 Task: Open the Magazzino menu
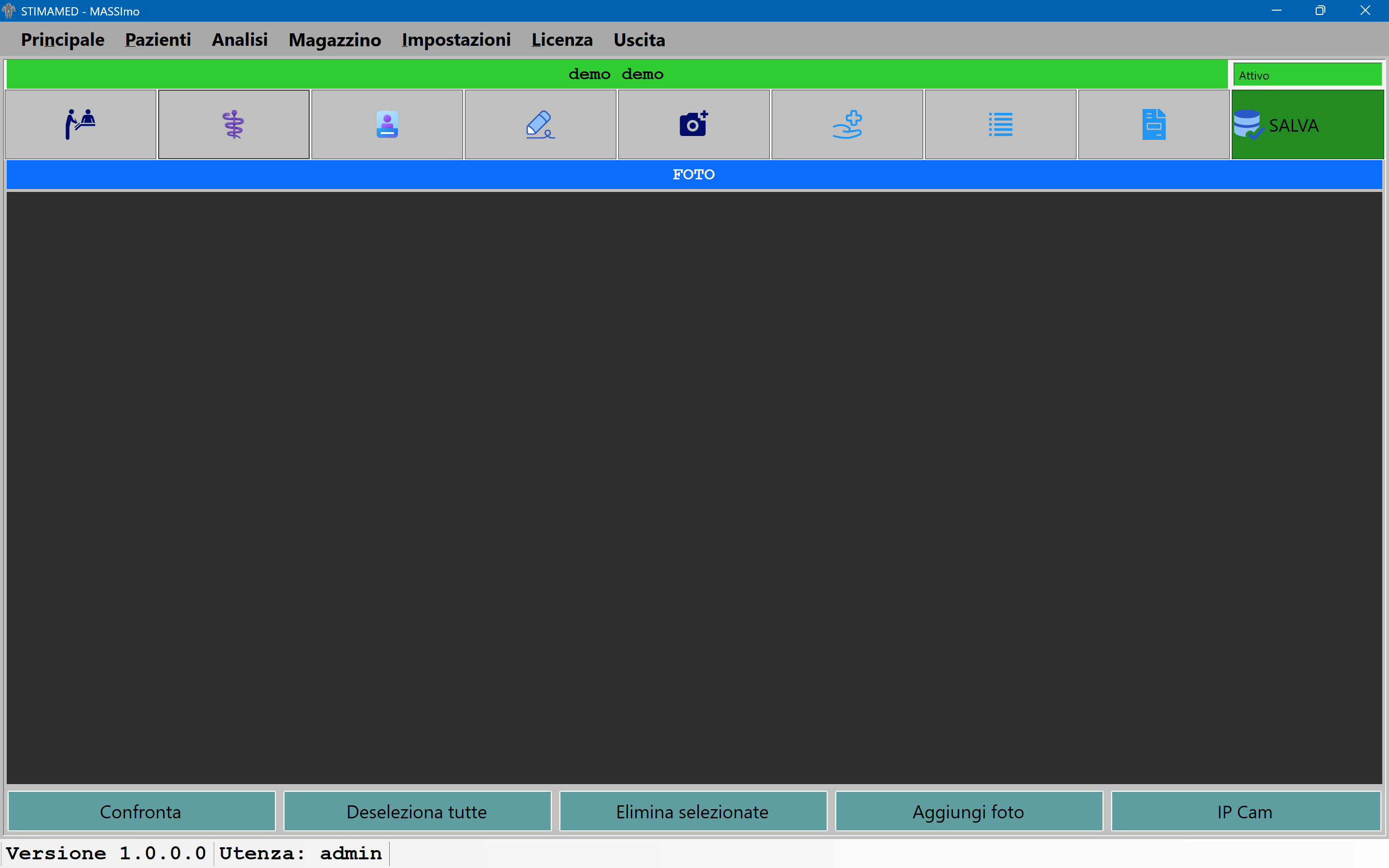click(x=335, y=40)
